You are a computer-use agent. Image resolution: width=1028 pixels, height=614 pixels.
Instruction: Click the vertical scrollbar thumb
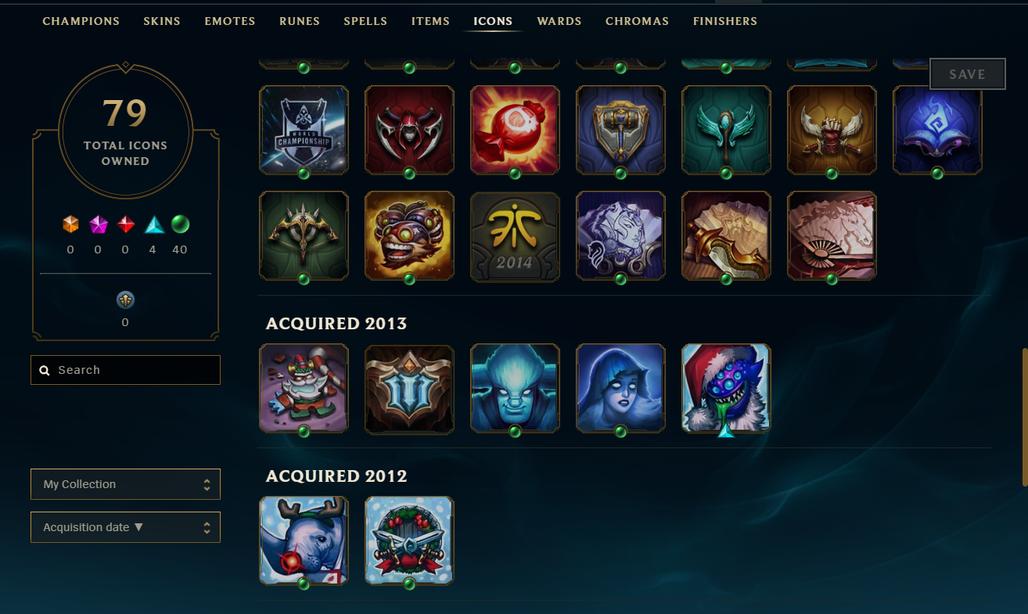[1025, 417]
